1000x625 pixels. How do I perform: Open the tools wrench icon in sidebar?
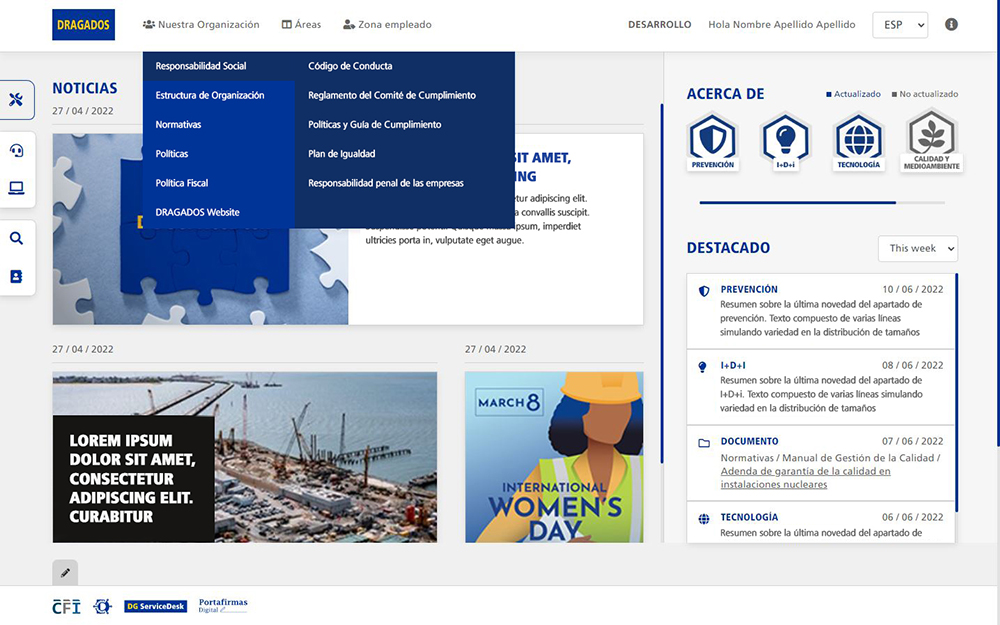click(x=16, y=99)
